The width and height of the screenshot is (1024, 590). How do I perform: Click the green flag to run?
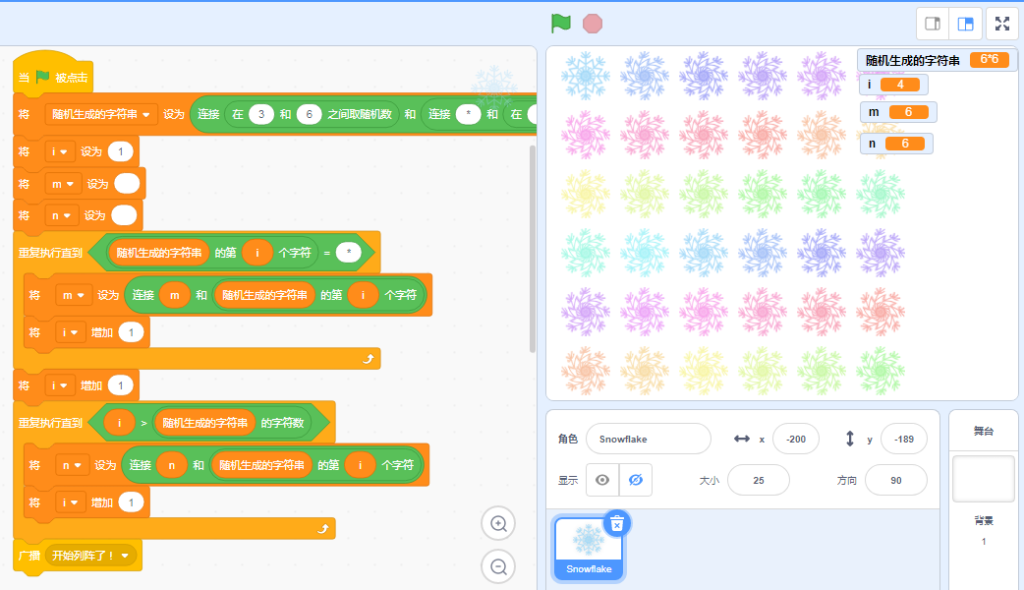560,24
